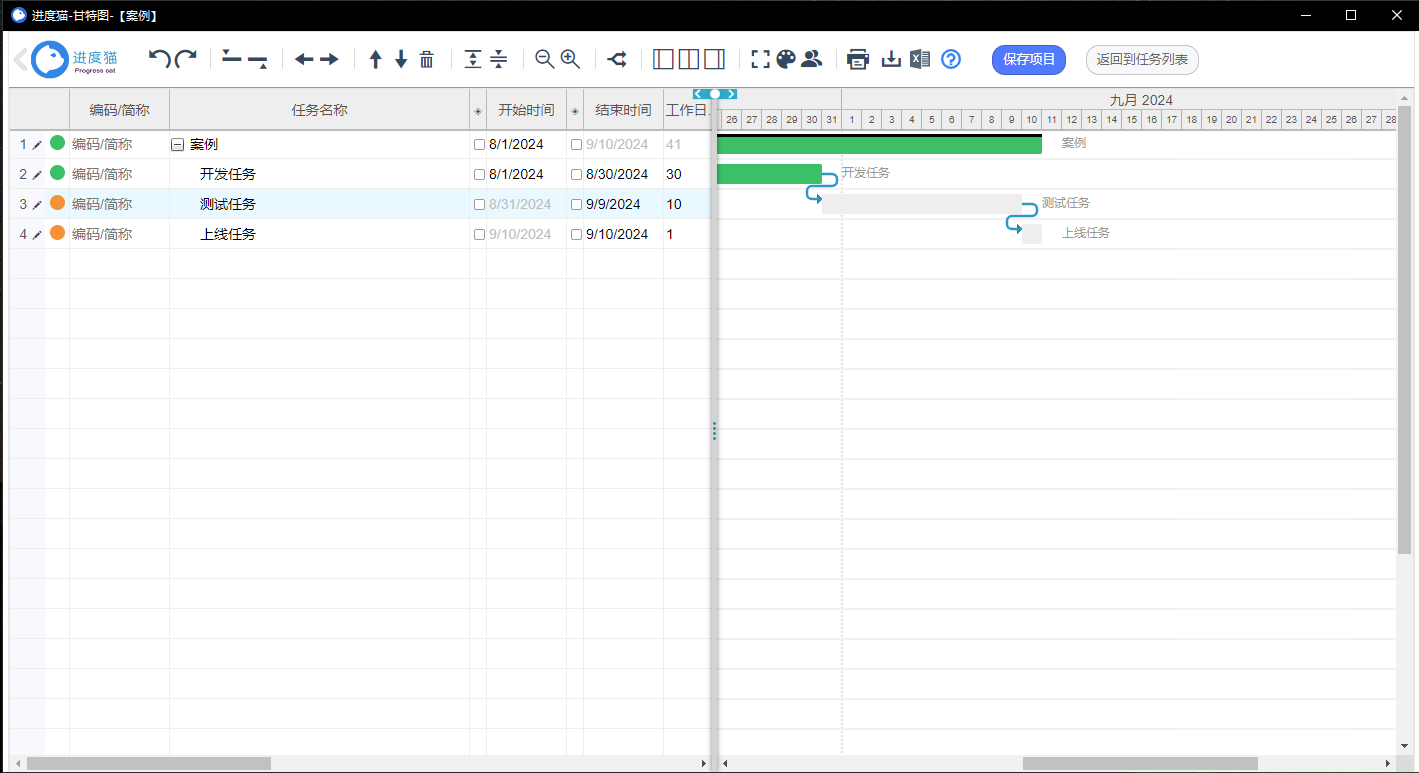Toggle start milestone checkbox for 案例 row
The height and width of the screenshot is (773, 1419).
(479, 145)
